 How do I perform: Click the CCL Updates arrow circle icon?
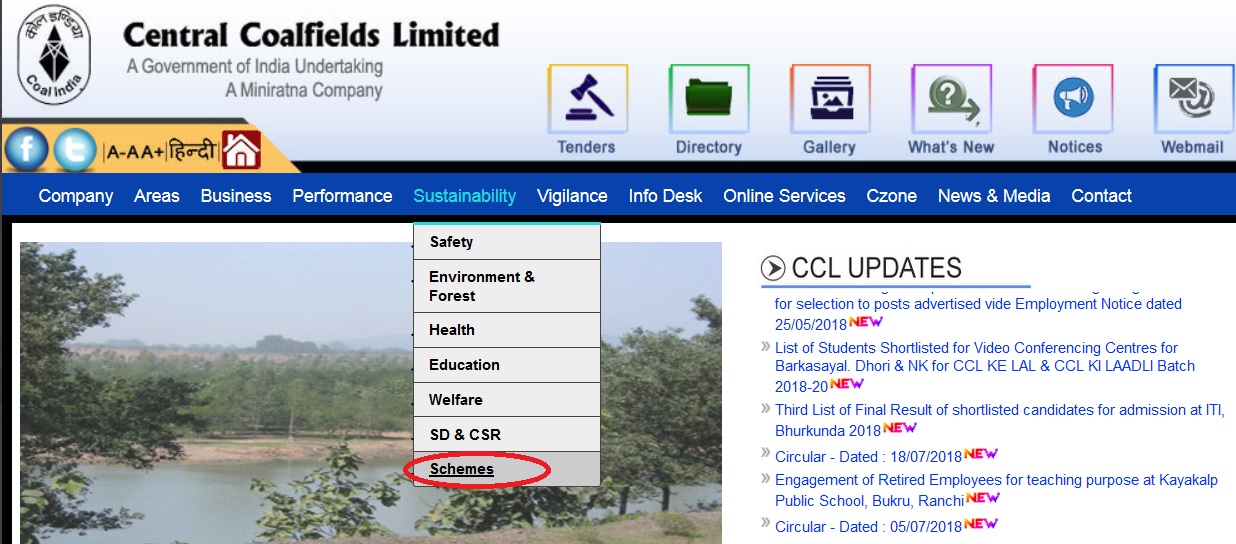773,268
